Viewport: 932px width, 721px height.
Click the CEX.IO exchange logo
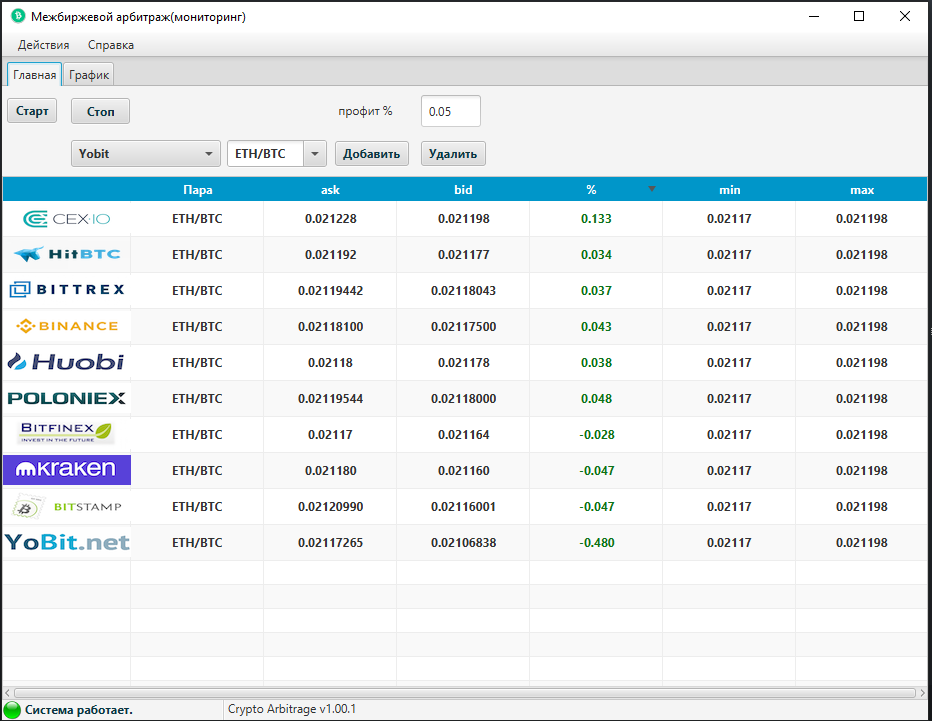coord(67,219)
